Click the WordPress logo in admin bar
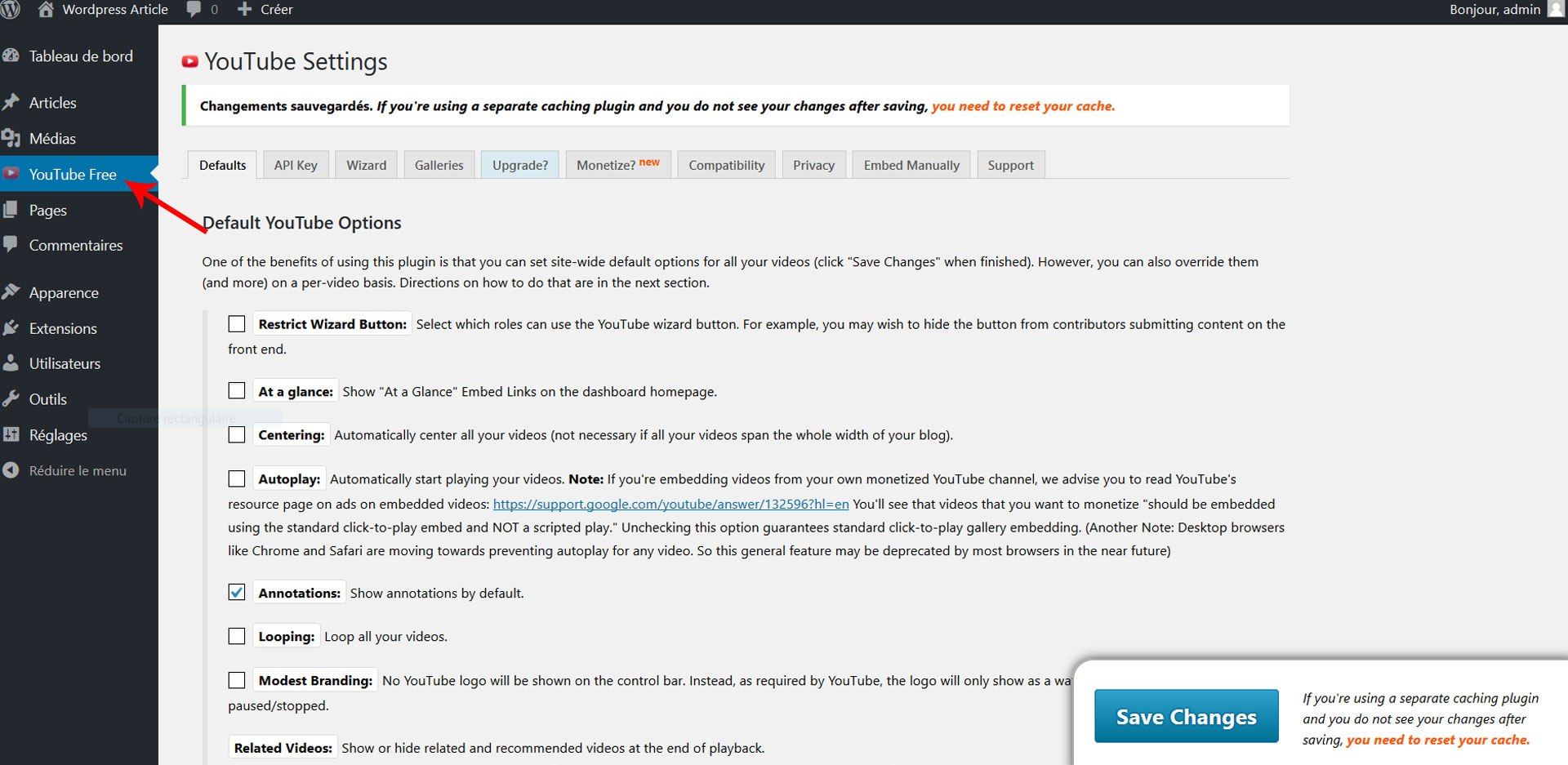 10,10
